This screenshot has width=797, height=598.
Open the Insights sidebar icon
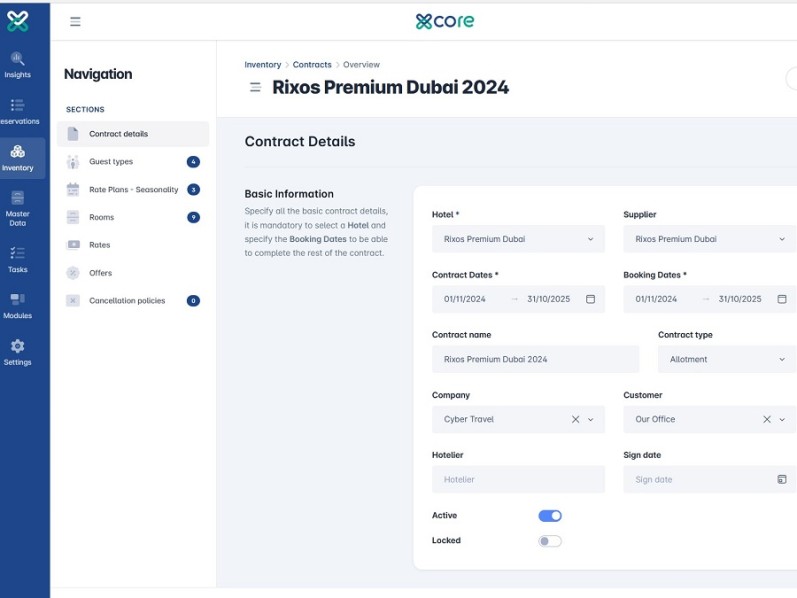pyautogui.click(x=17, y=58)
